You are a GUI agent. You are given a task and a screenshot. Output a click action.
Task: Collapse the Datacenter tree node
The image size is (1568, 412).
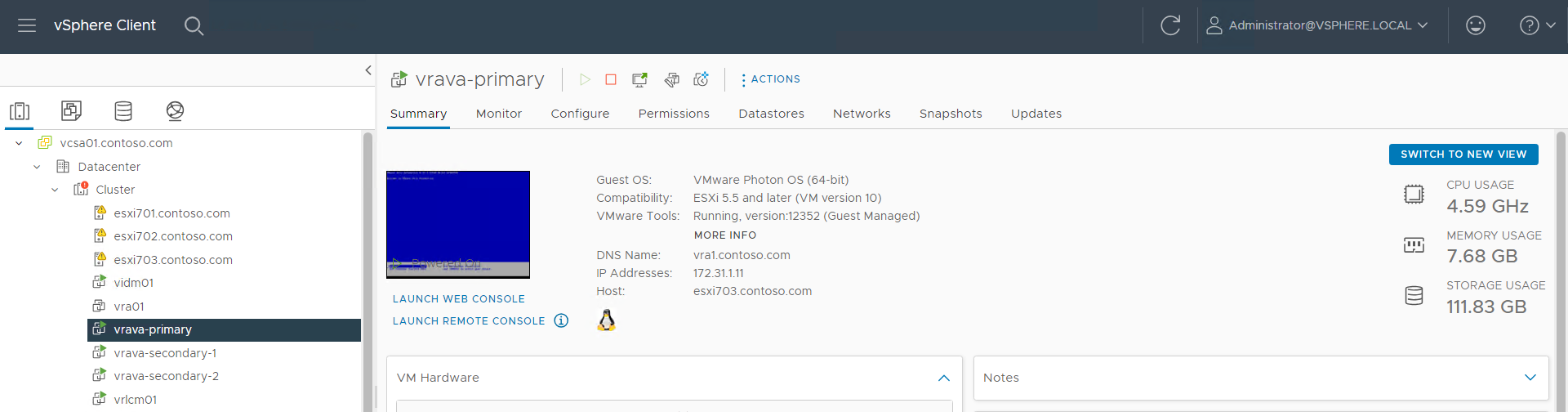coord(37,167)
